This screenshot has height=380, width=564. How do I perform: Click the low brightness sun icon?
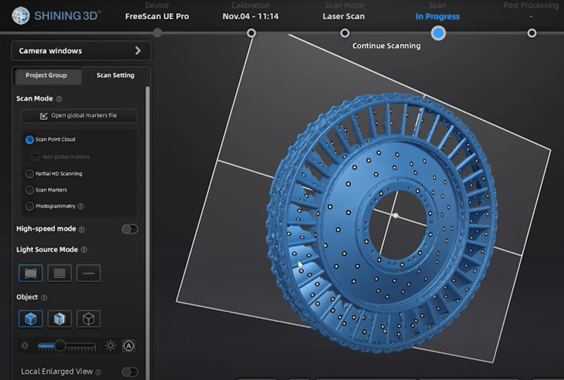click(25, 346)
